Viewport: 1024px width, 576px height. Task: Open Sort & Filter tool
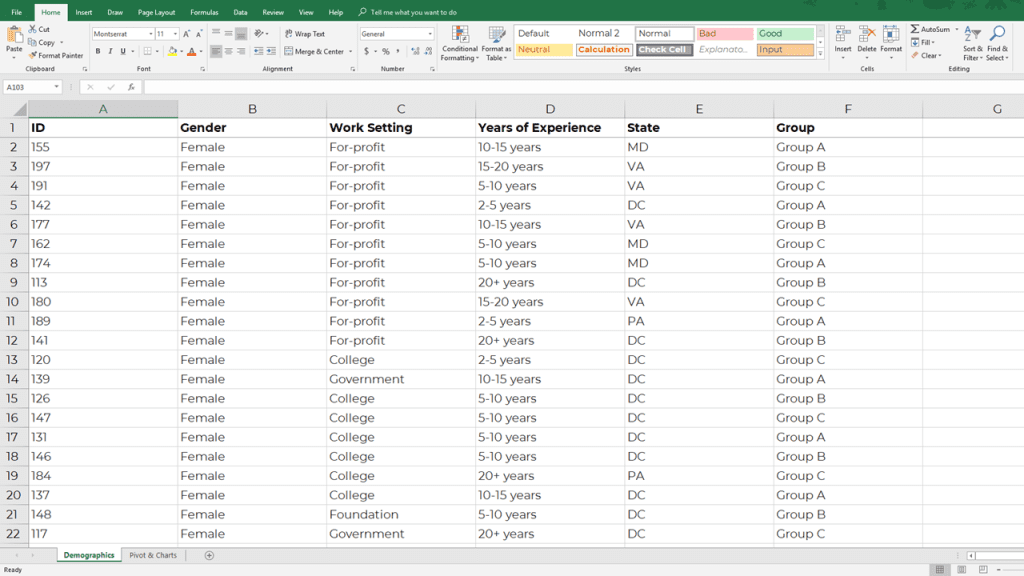point(972,44)
